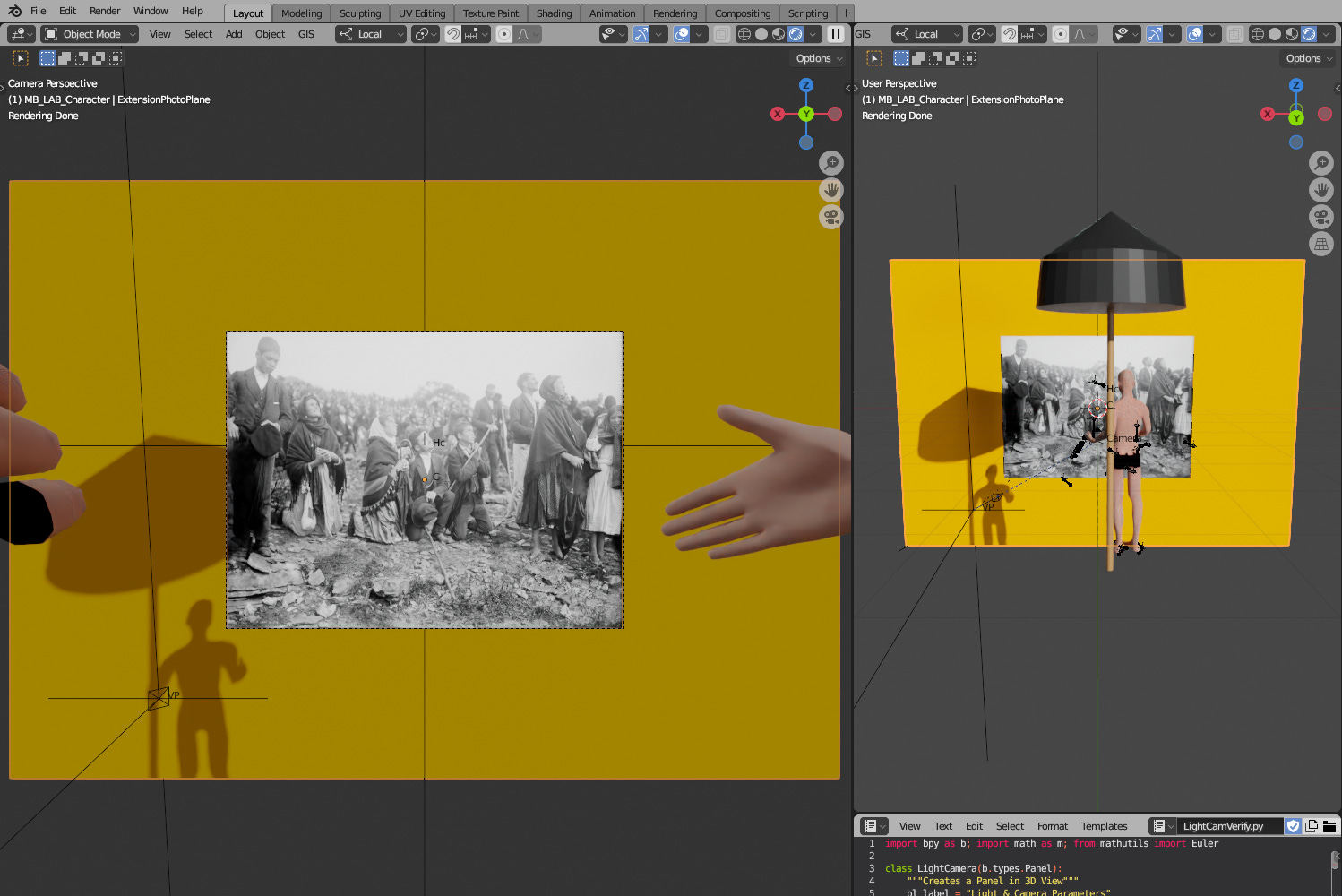This screenshot has height=896, width=1342.
Task: Open the Window menu
Action: (151, 11)
